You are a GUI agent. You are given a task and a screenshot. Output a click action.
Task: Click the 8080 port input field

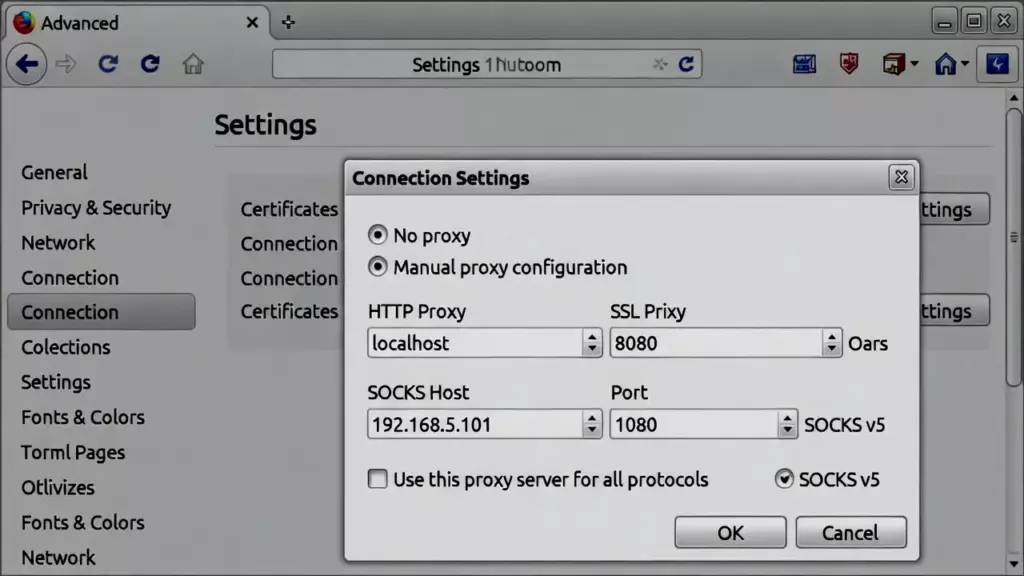pyautogui.click(x=715, y=343)
